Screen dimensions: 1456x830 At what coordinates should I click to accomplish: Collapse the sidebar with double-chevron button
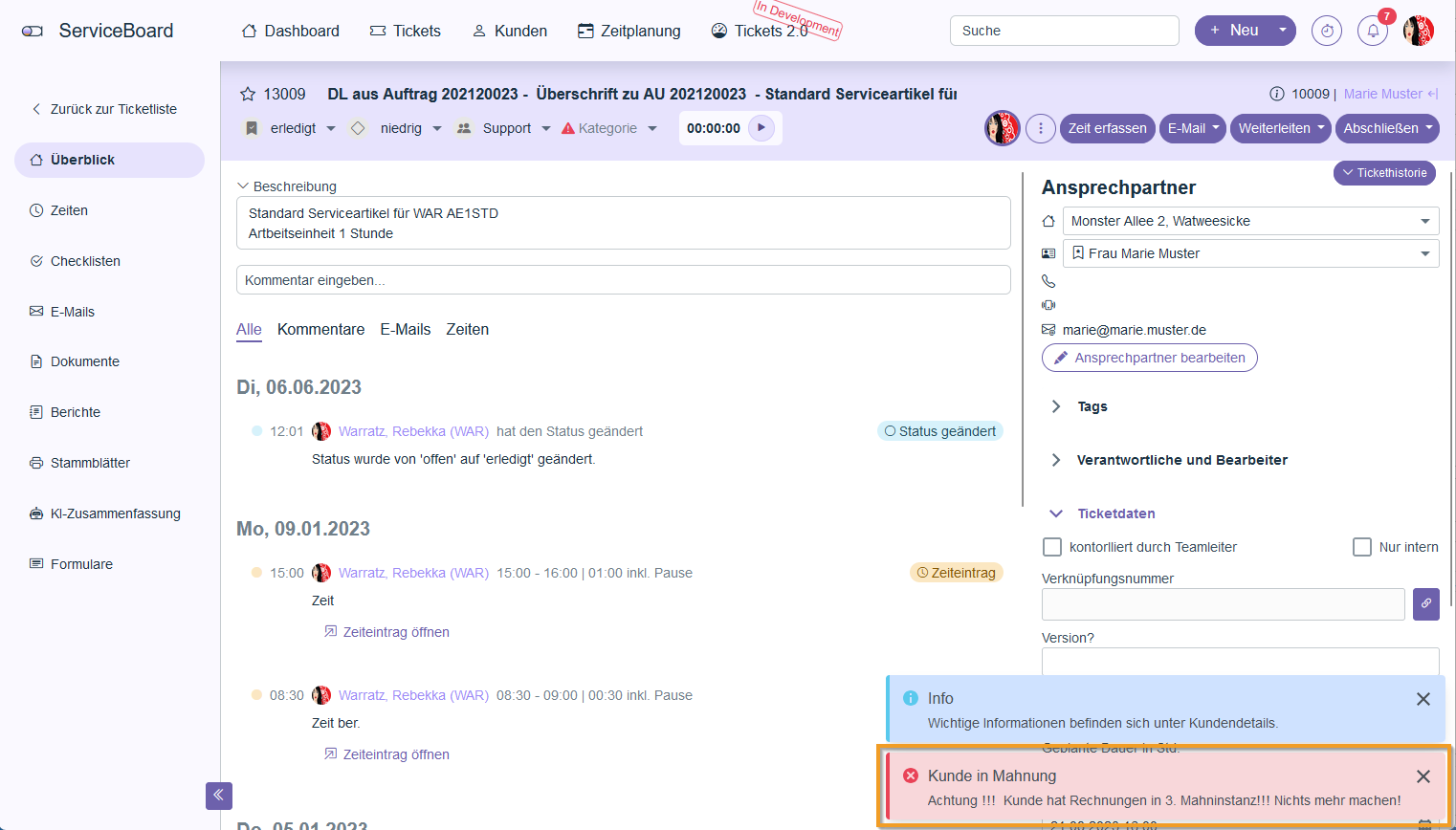(219, 796)
